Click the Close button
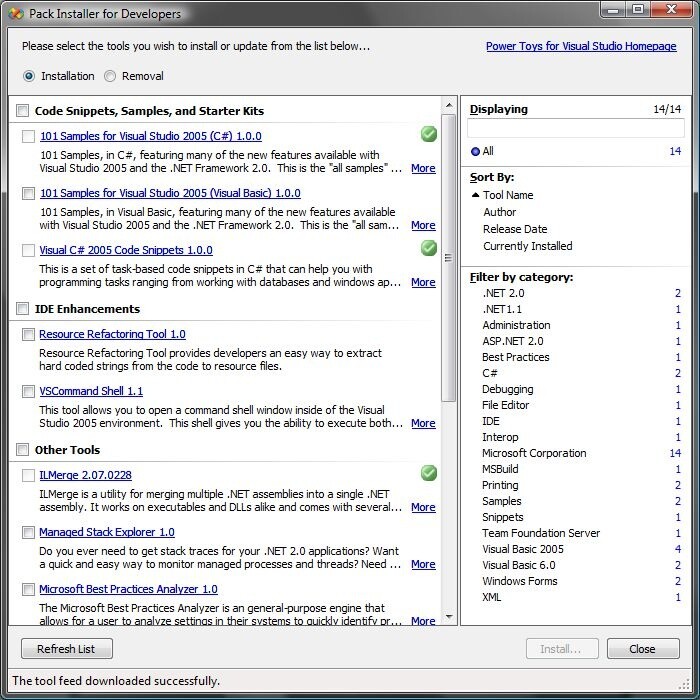This screenshot has height=700, width=700. (x=643, y=649)
